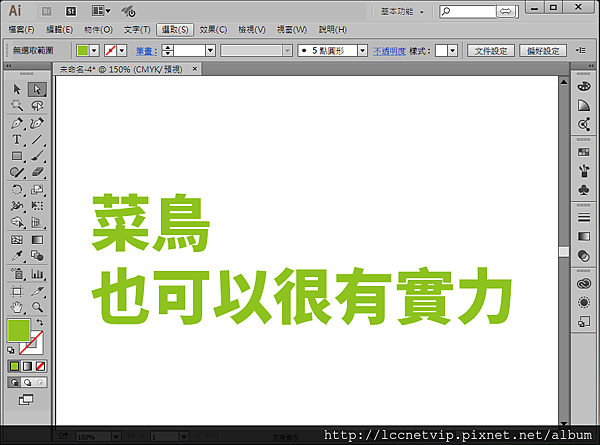Open the Color Guide panel icon

point(584,105)
